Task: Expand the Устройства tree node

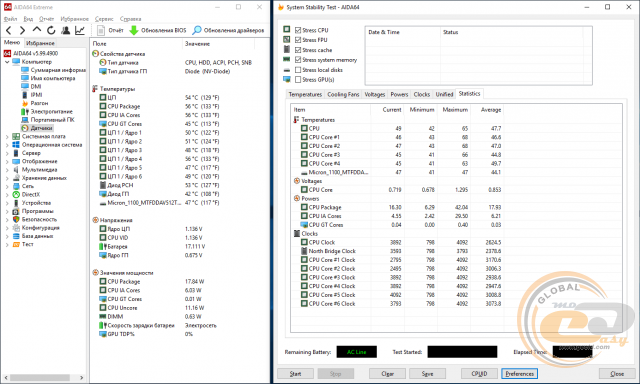Action: 7,203
